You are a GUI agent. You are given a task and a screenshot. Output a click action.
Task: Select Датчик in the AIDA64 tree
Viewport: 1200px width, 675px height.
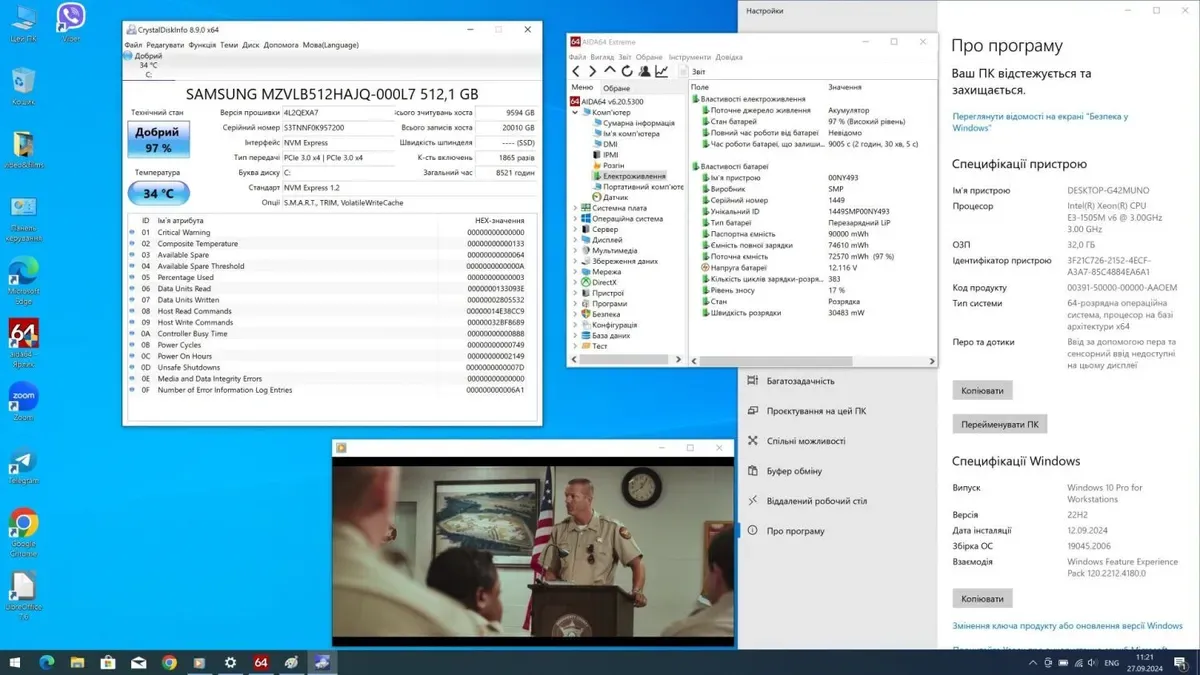pos(615,198)
